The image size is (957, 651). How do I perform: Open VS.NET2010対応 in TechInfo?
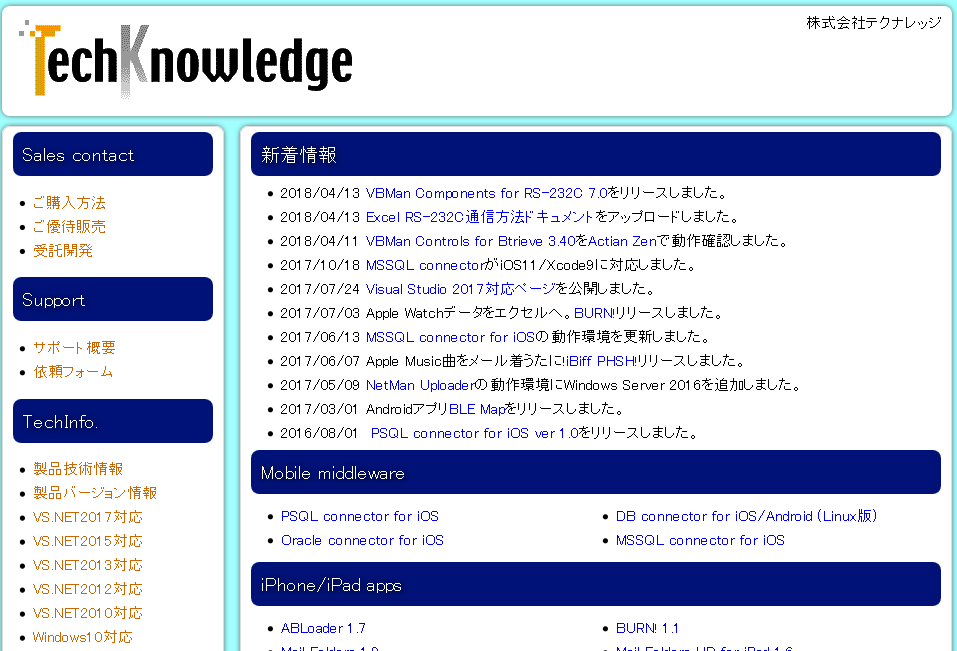pos(87,613)
